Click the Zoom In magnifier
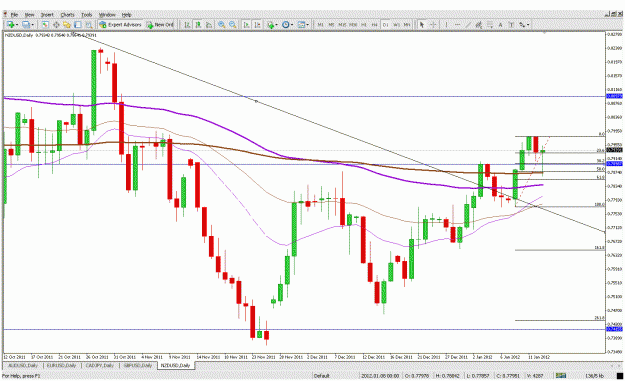625x381 pixels. (221, 25)
